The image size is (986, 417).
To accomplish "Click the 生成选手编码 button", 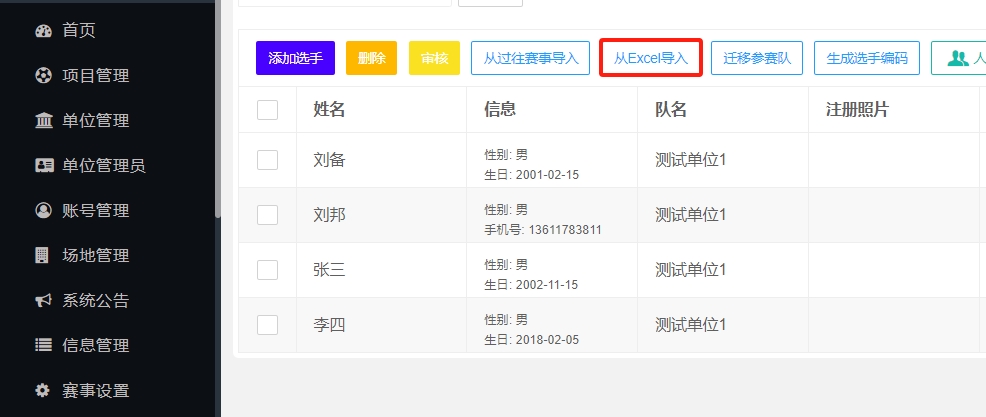I will click(867, 58).
